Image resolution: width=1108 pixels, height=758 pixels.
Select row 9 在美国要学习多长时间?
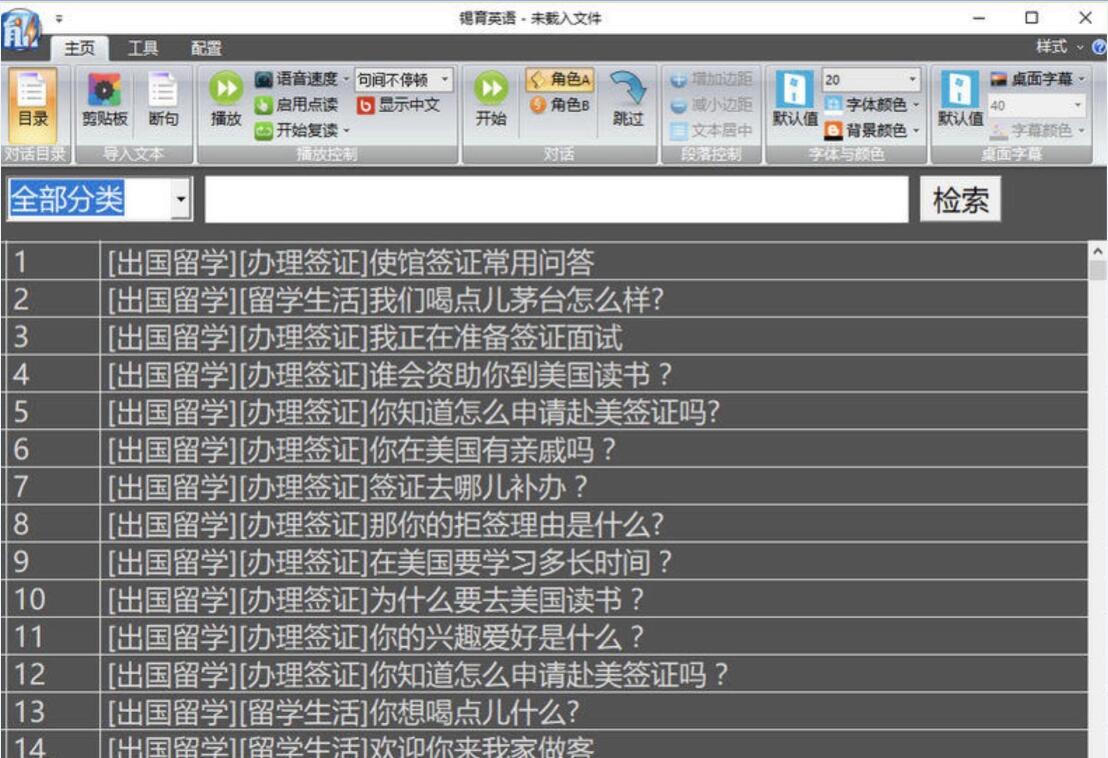point(545,562)
